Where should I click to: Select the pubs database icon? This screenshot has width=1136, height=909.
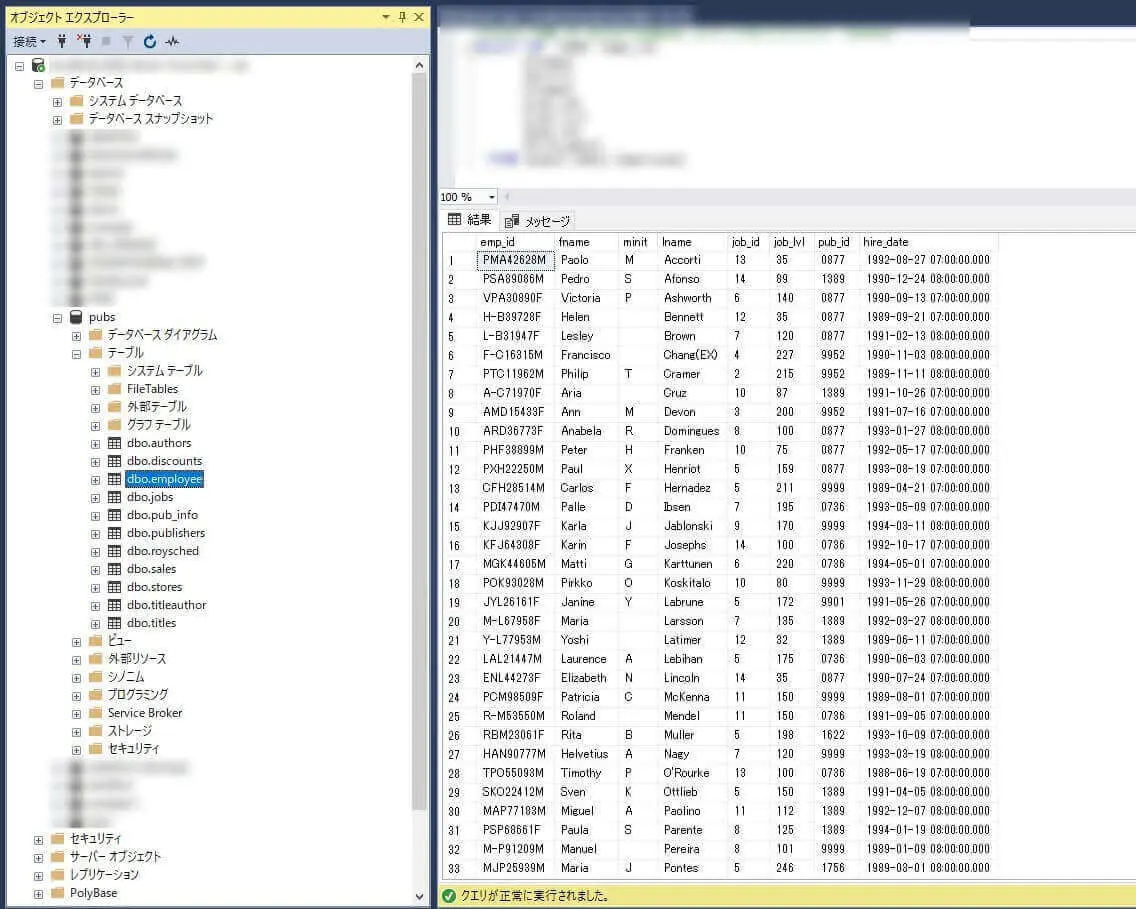coord(76,317)
